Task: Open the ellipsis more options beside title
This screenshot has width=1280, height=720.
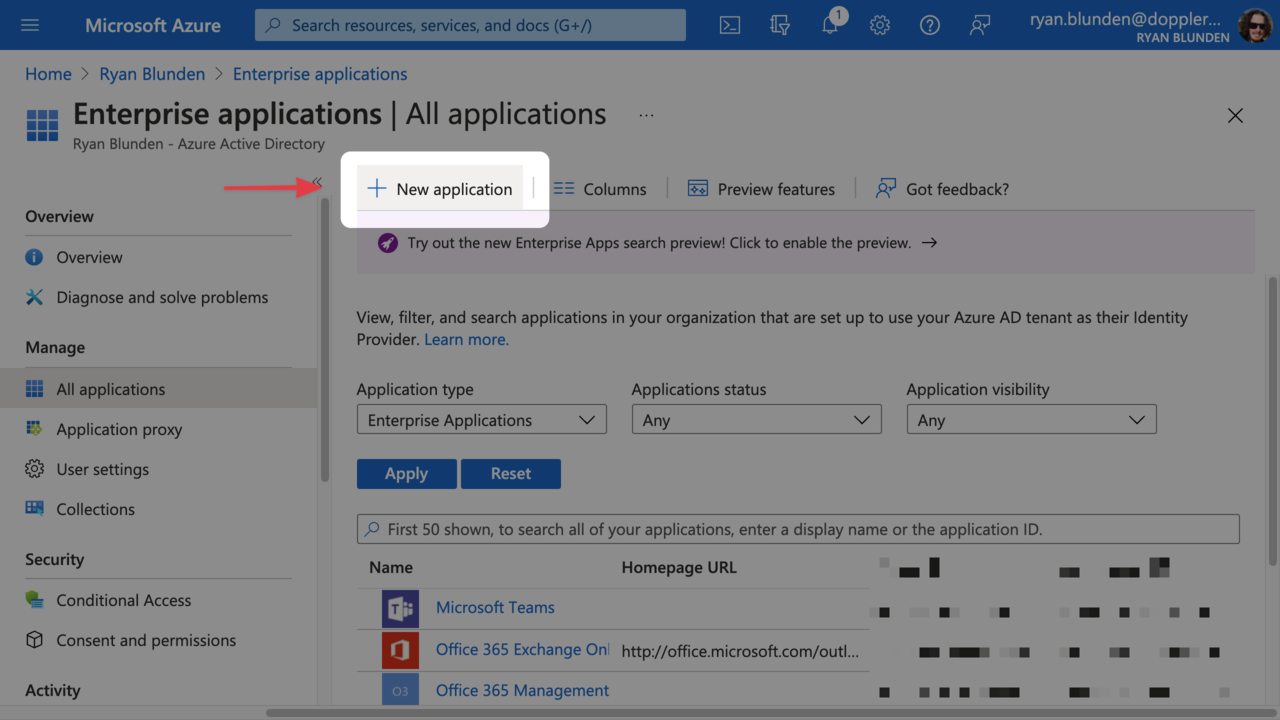Action: (646, 115)
